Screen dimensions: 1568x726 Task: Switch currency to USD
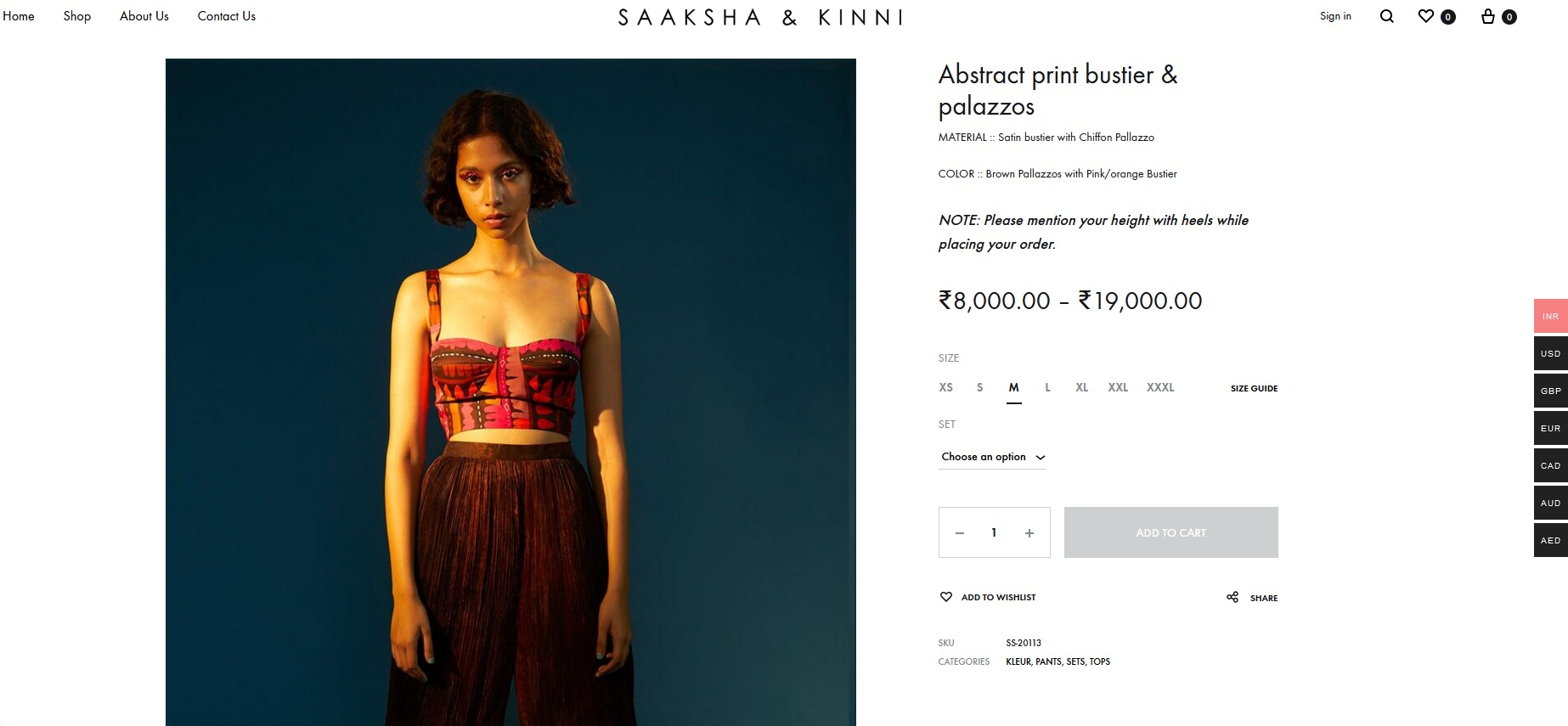1550,353
